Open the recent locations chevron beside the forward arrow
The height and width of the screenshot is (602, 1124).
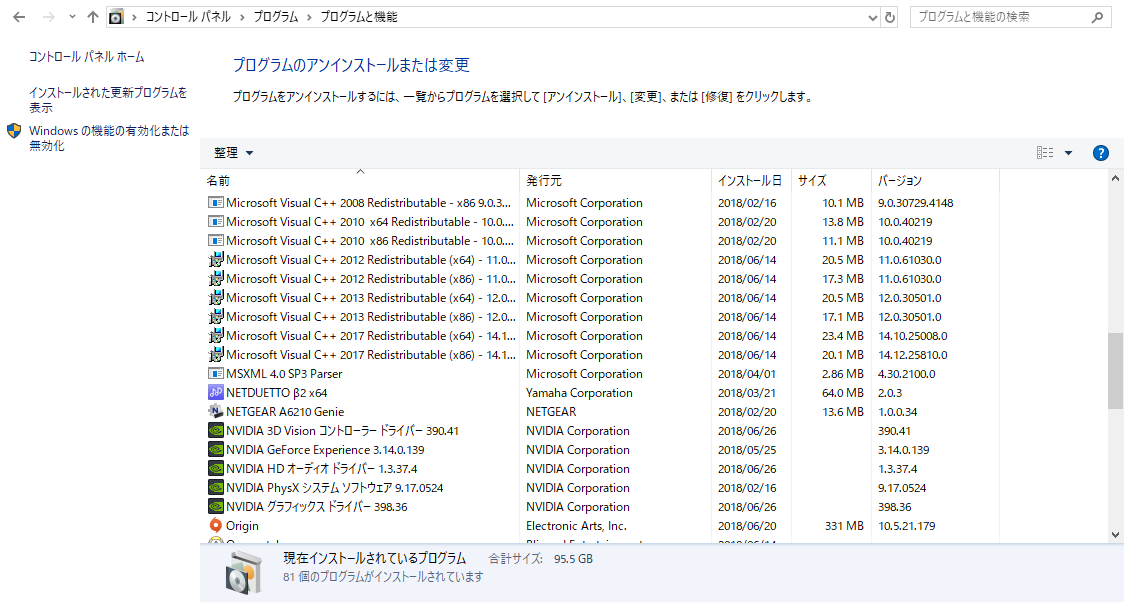72,17
